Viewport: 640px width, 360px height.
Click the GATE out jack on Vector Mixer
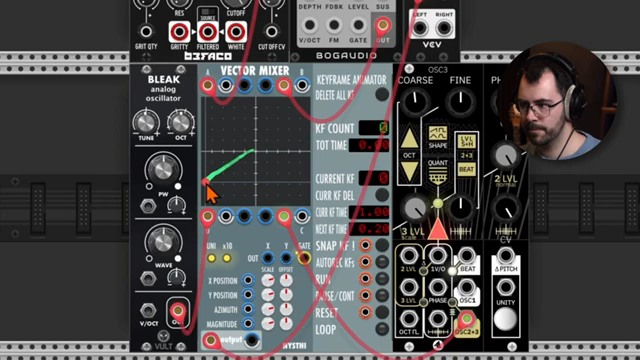(x=304, y=258)
